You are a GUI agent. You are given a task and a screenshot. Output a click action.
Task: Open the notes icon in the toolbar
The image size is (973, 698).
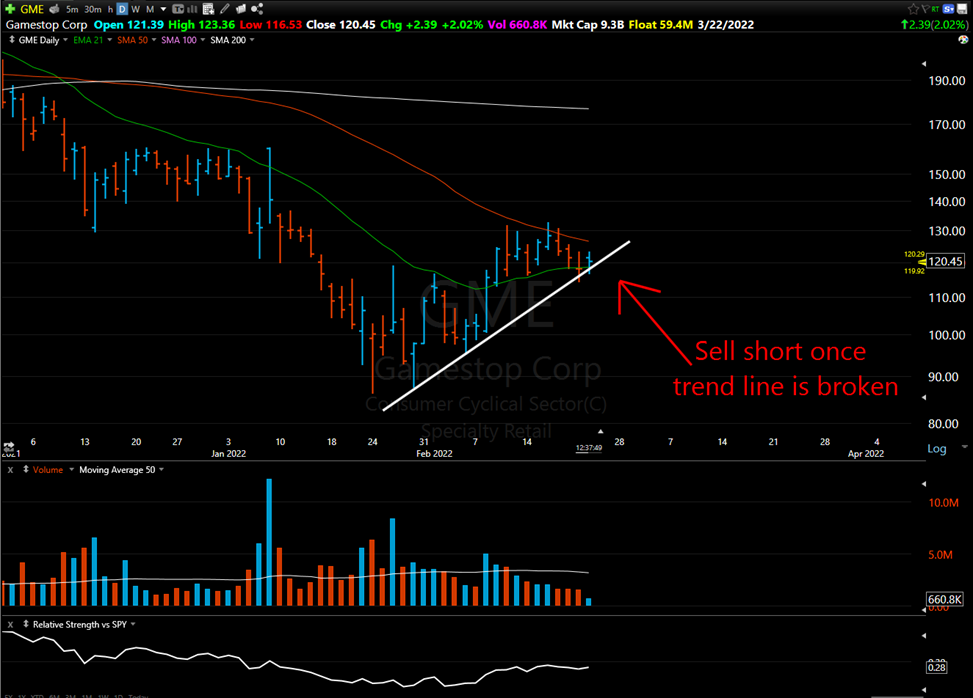pos(241,9)
